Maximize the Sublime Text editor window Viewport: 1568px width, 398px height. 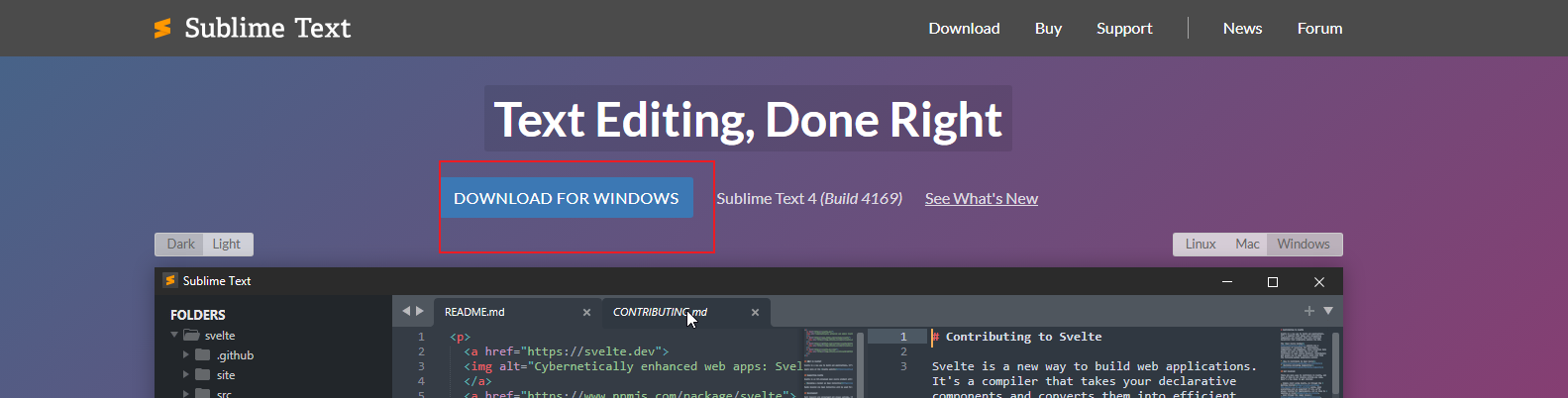(1273, 281)
